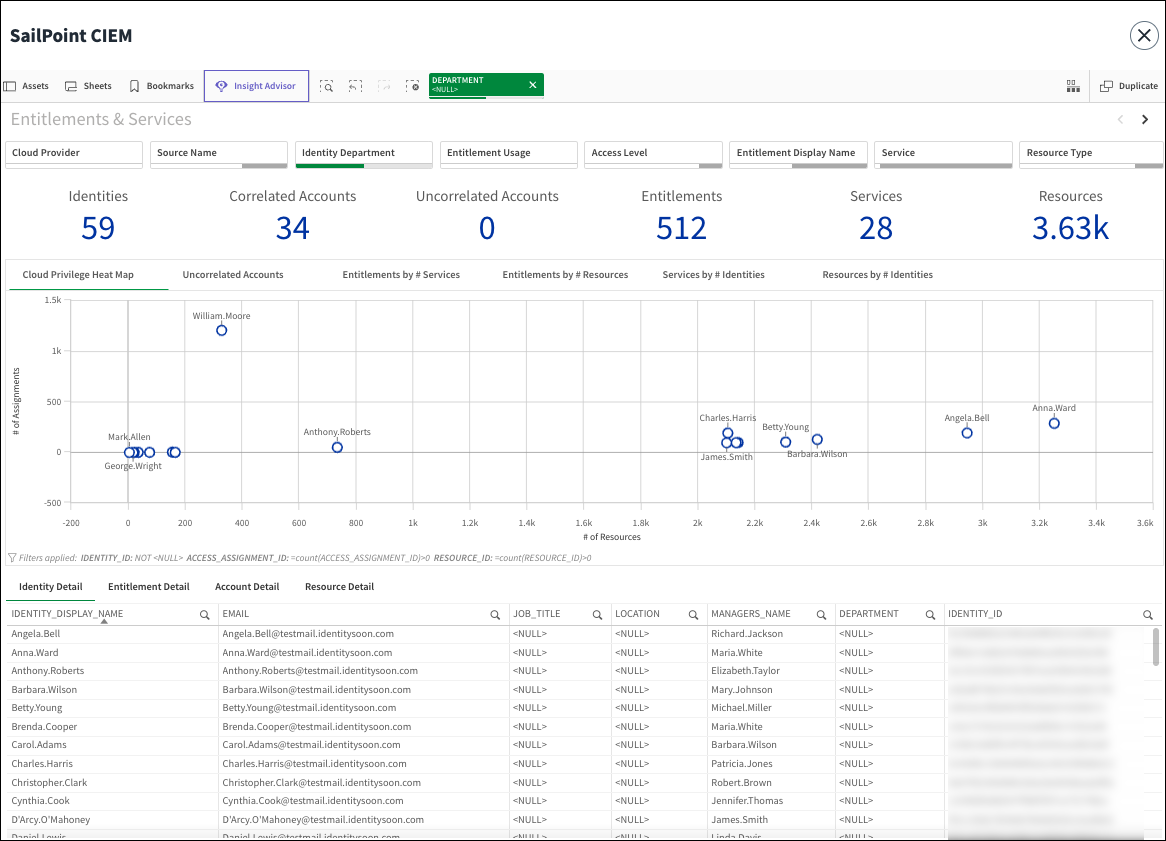
Task: Search the IDENTITY_ID column
Action: click(1148, 615)
